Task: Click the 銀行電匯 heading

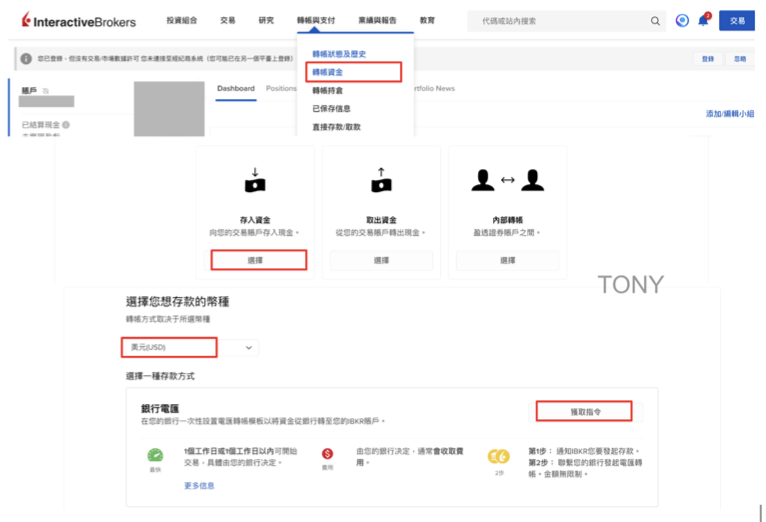Action: 160,408
